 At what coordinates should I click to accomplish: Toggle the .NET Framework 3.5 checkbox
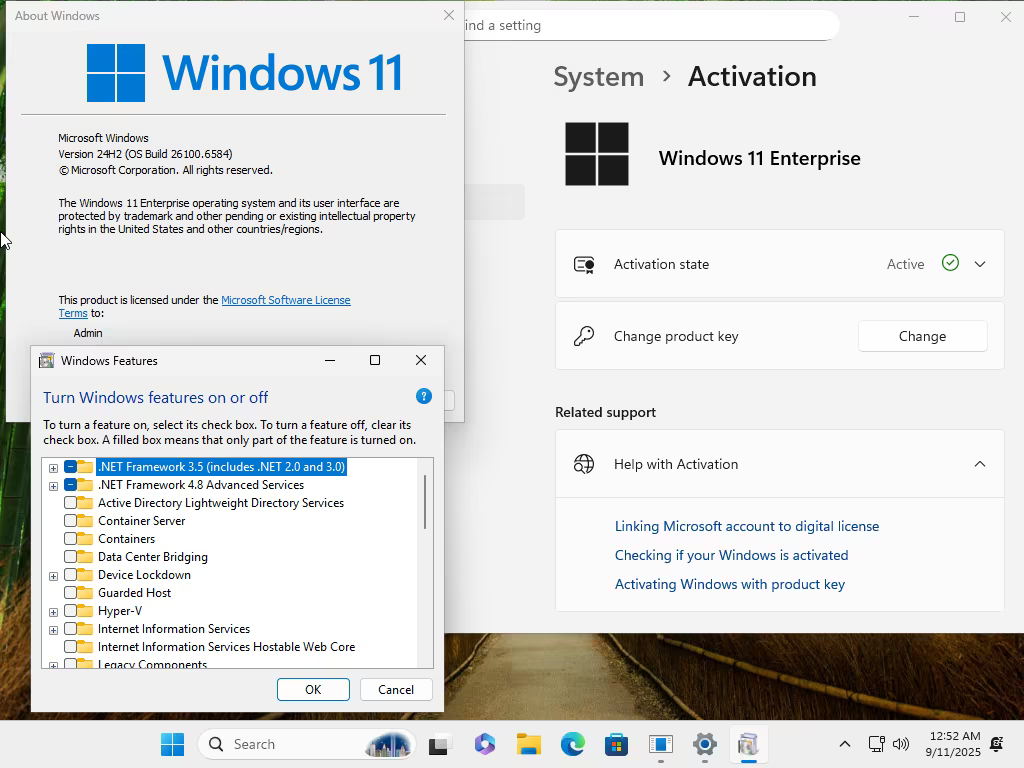(x=71, y=467)
